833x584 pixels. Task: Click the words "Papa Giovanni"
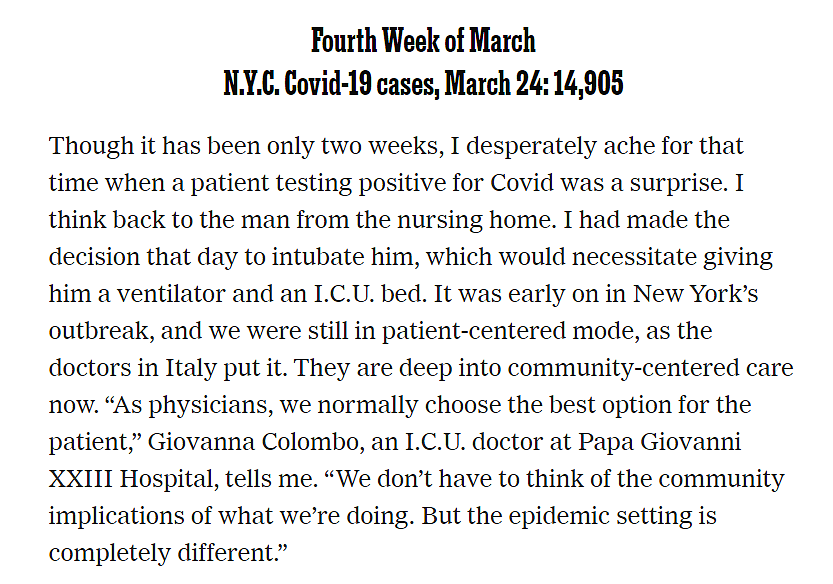[659, 442]
